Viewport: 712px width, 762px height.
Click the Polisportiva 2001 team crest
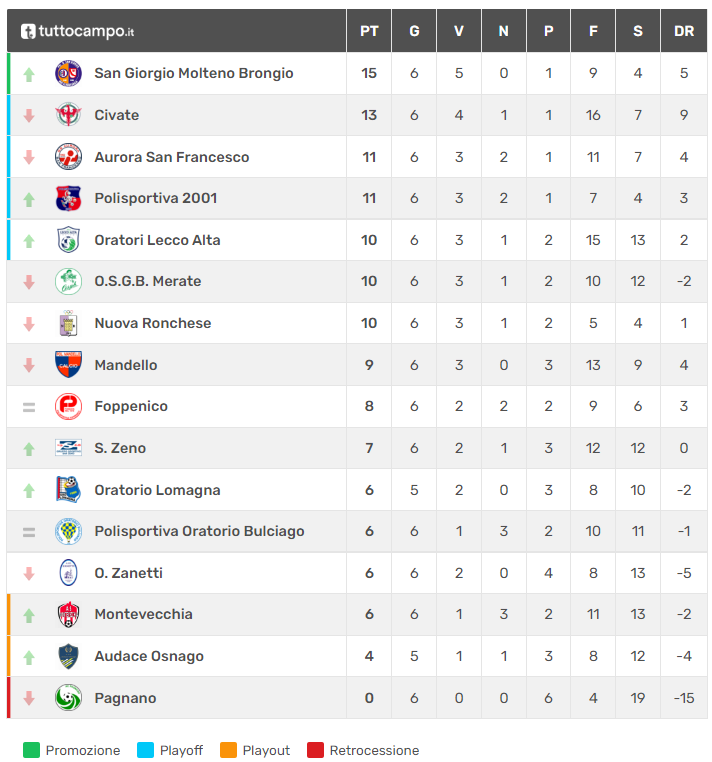tap(68, 198)
